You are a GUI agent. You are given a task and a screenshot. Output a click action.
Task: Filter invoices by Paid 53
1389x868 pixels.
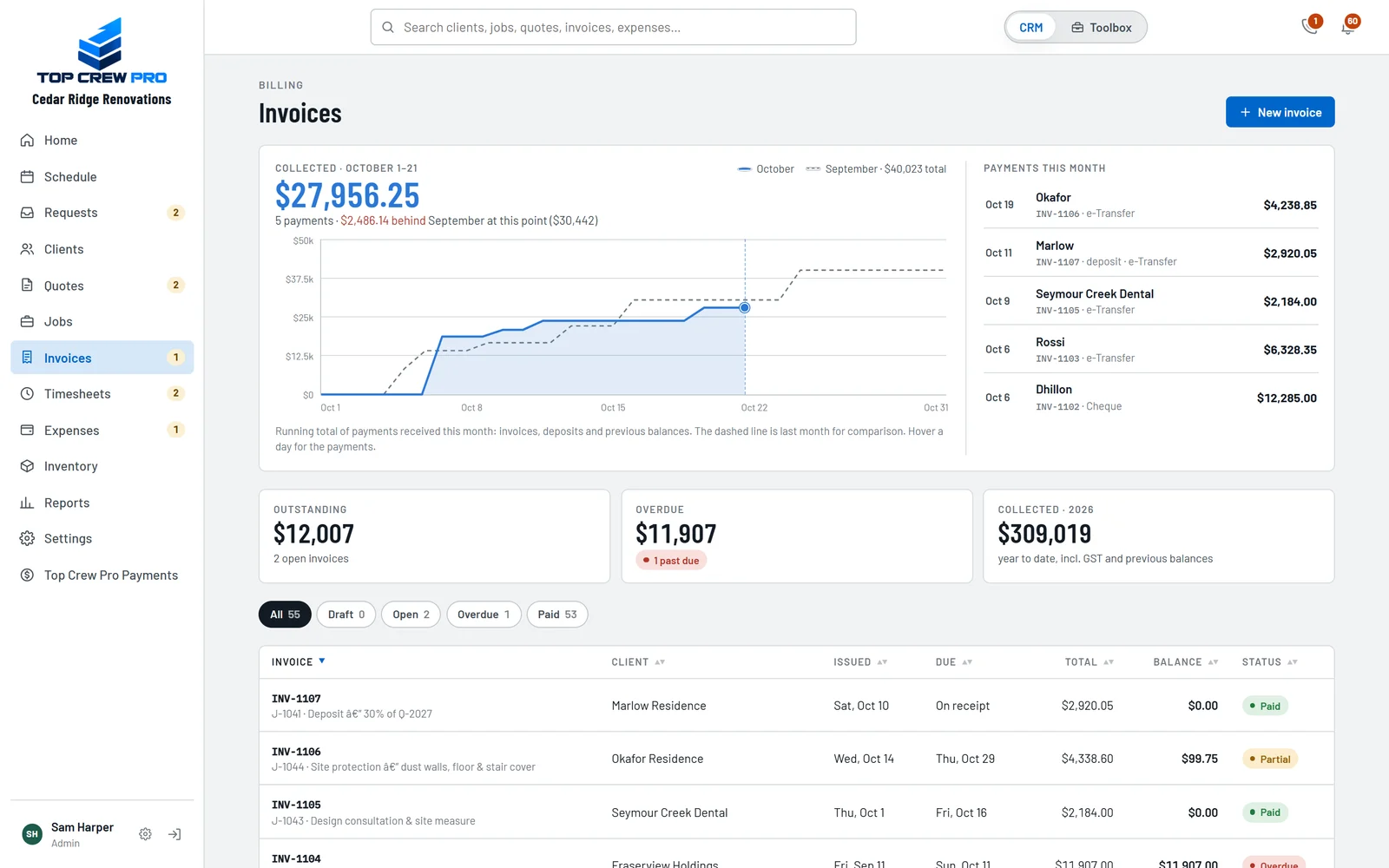(x=557, y=615)
